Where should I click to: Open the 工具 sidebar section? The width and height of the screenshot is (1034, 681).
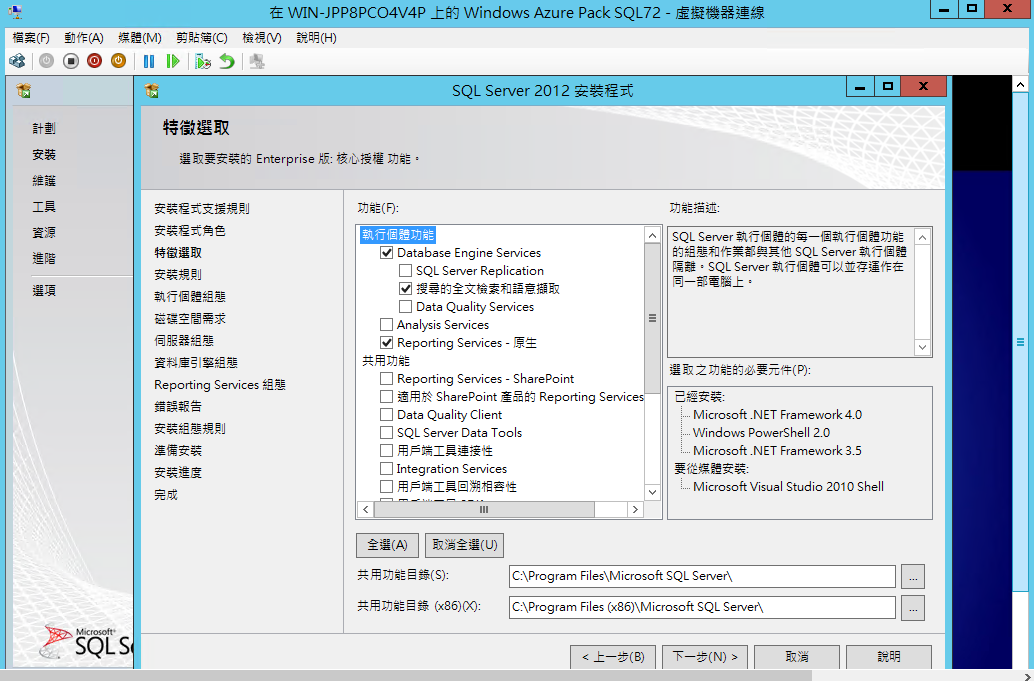tap(44, 207)
